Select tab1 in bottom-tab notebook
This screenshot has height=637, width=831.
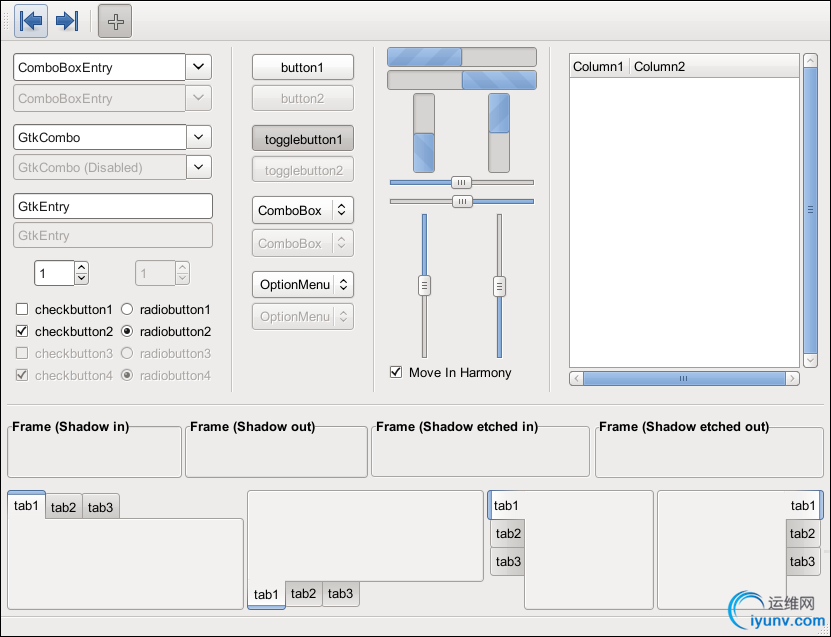click(x=266, y=595)
